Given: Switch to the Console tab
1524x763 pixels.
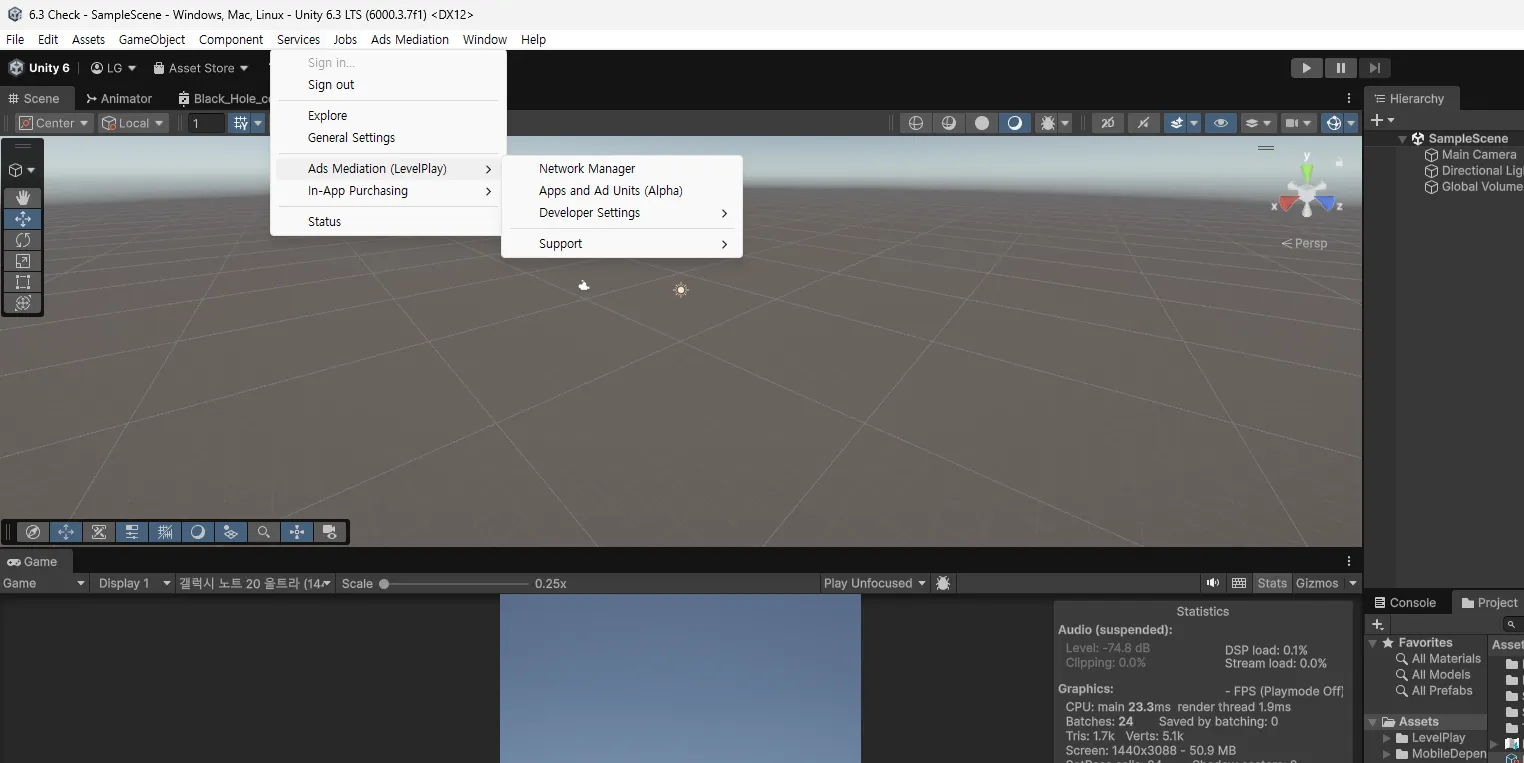Looking at the screenshot, I should coord(1405,602).
